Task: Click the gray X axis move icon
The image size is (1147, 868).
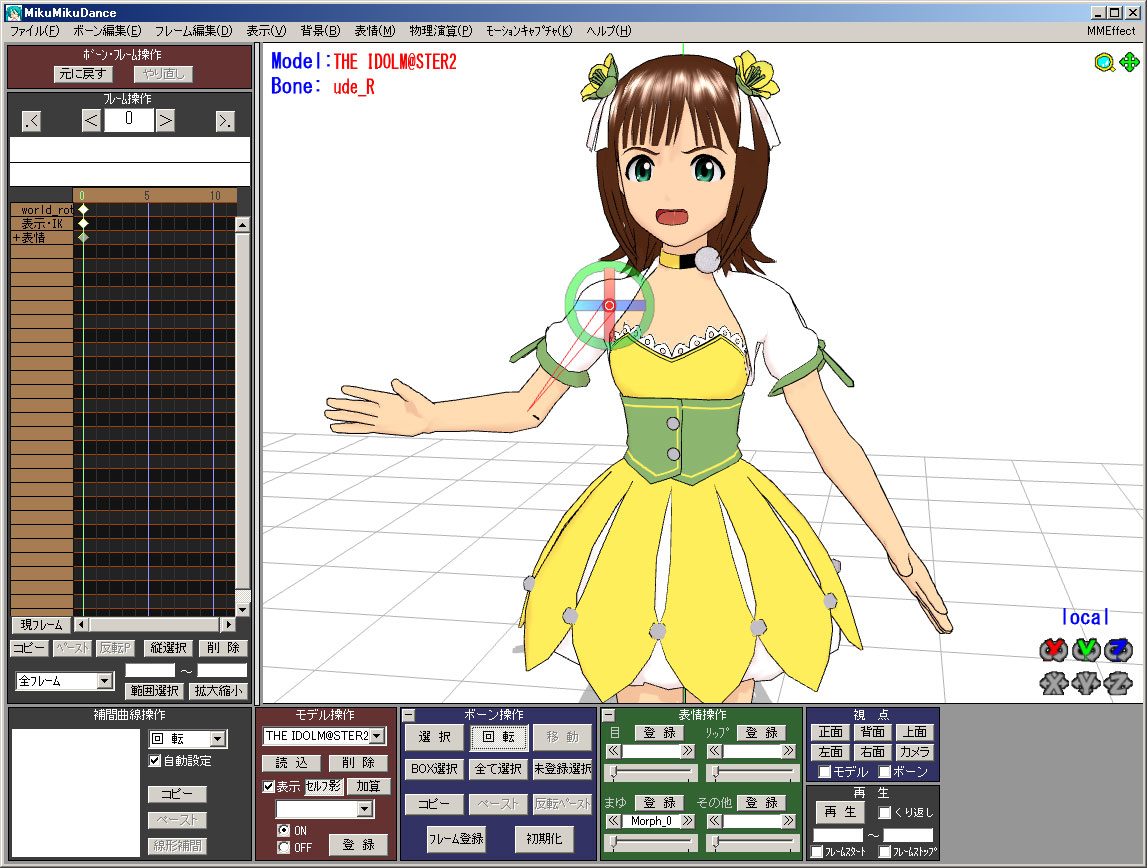Action: coord(1053,683)
